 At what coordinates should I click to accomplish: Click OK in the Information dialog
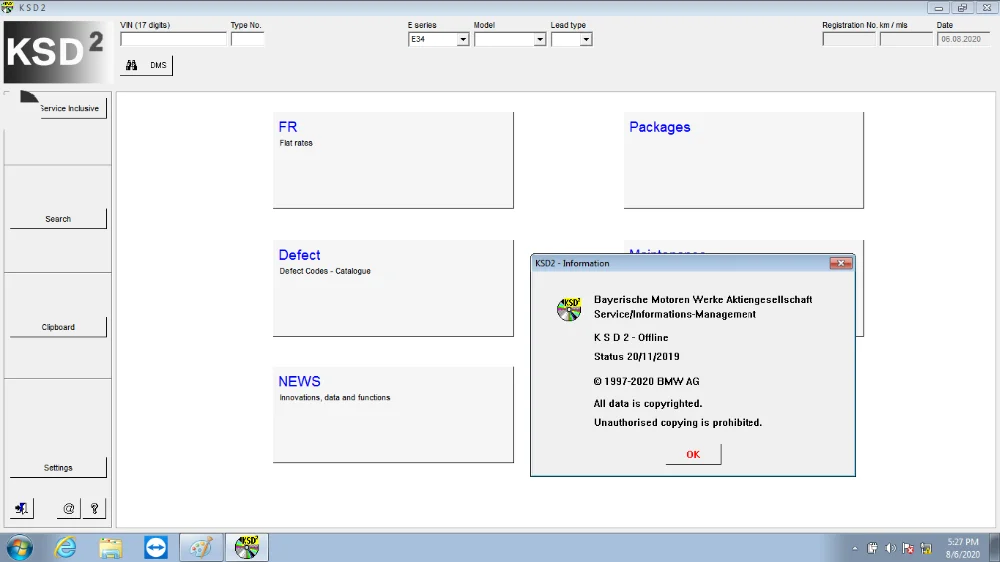tap(693, 454)
